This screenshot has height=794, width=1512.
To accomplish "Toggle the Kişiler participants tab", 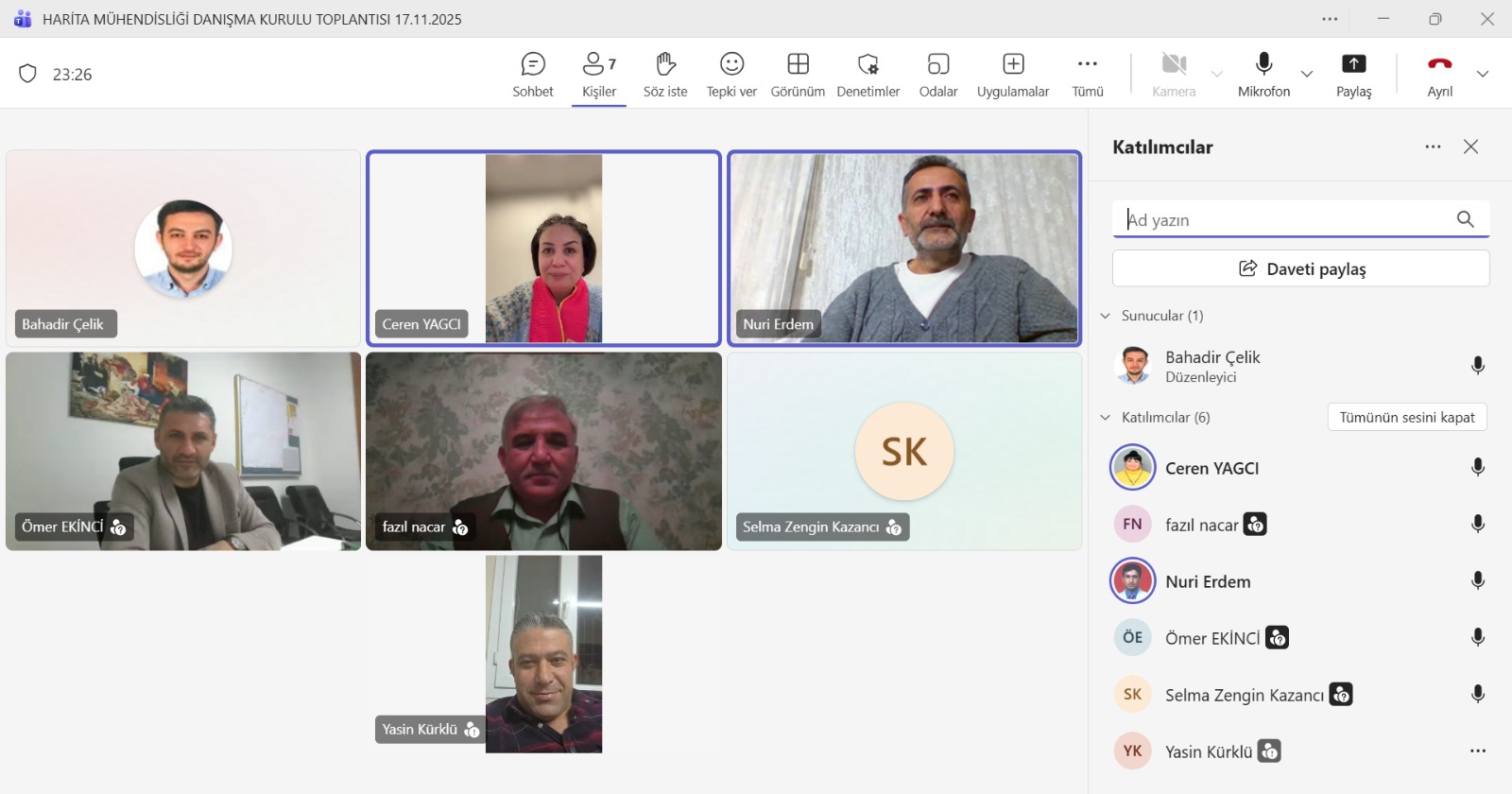I will (x=599, y=74).
